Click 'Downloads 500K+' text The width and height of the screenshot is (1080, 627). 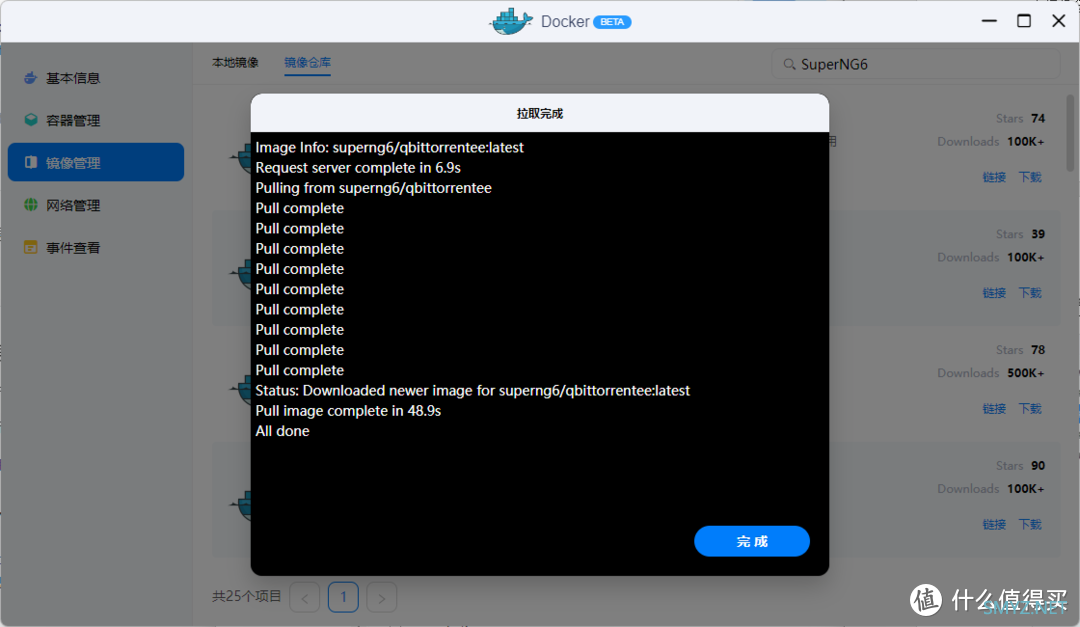(990, 373)
